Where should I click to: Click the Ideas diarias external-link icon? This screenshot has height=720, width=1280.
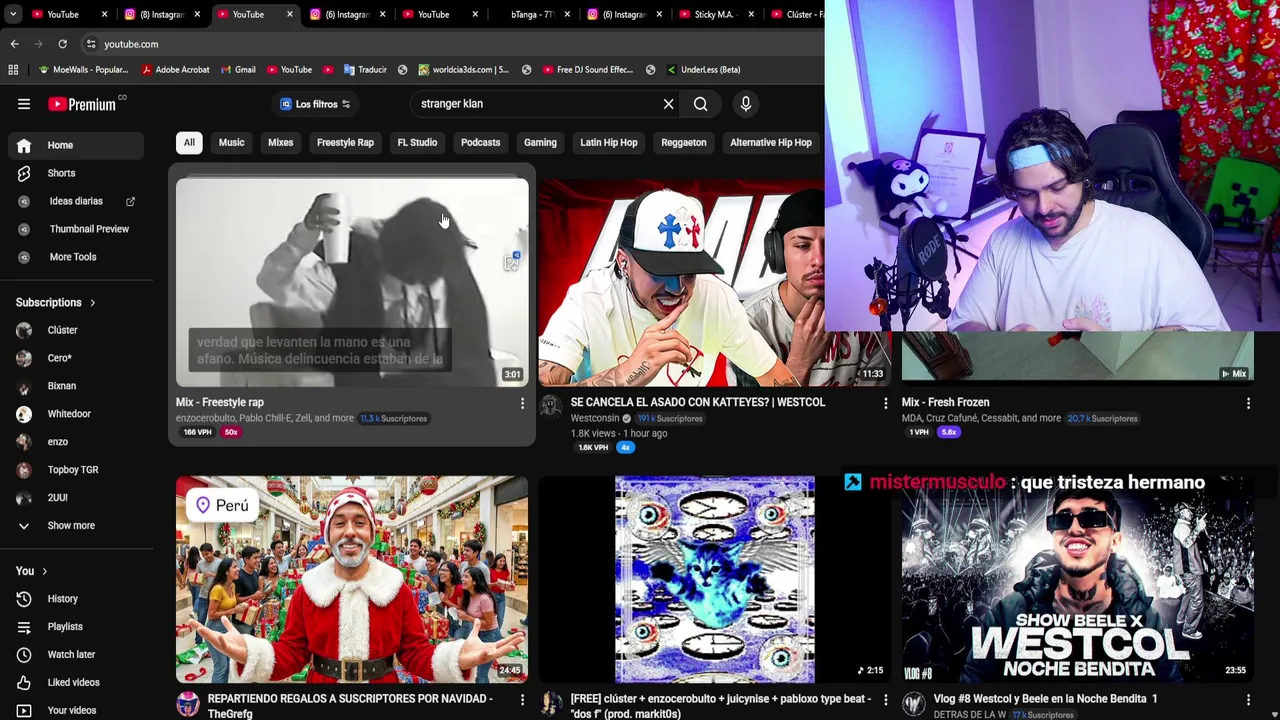130,201
